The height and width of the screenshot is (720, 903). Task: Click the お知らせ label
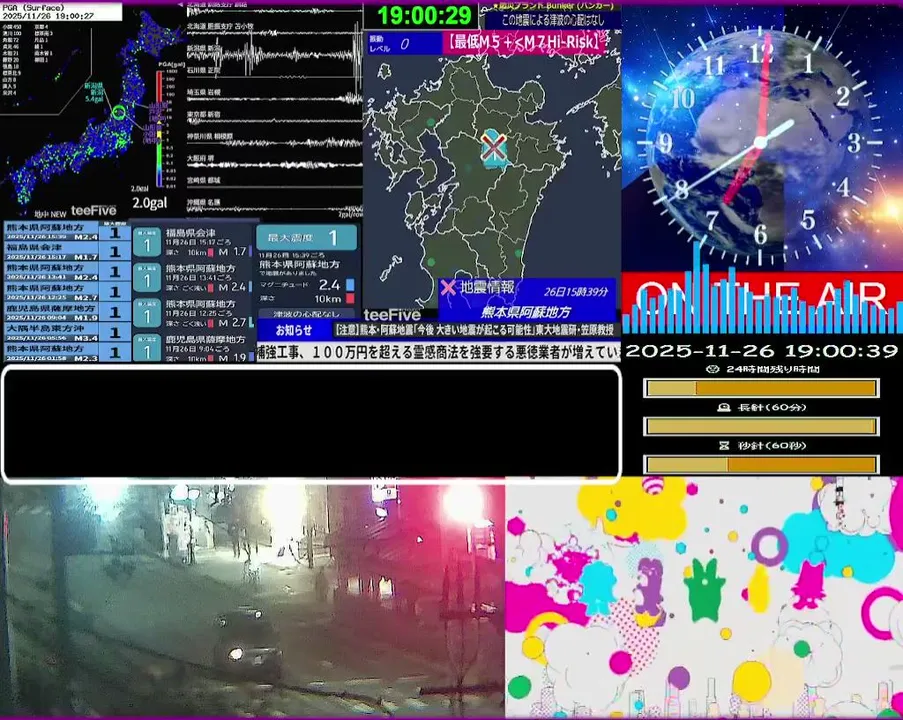(x=294, y=330)
